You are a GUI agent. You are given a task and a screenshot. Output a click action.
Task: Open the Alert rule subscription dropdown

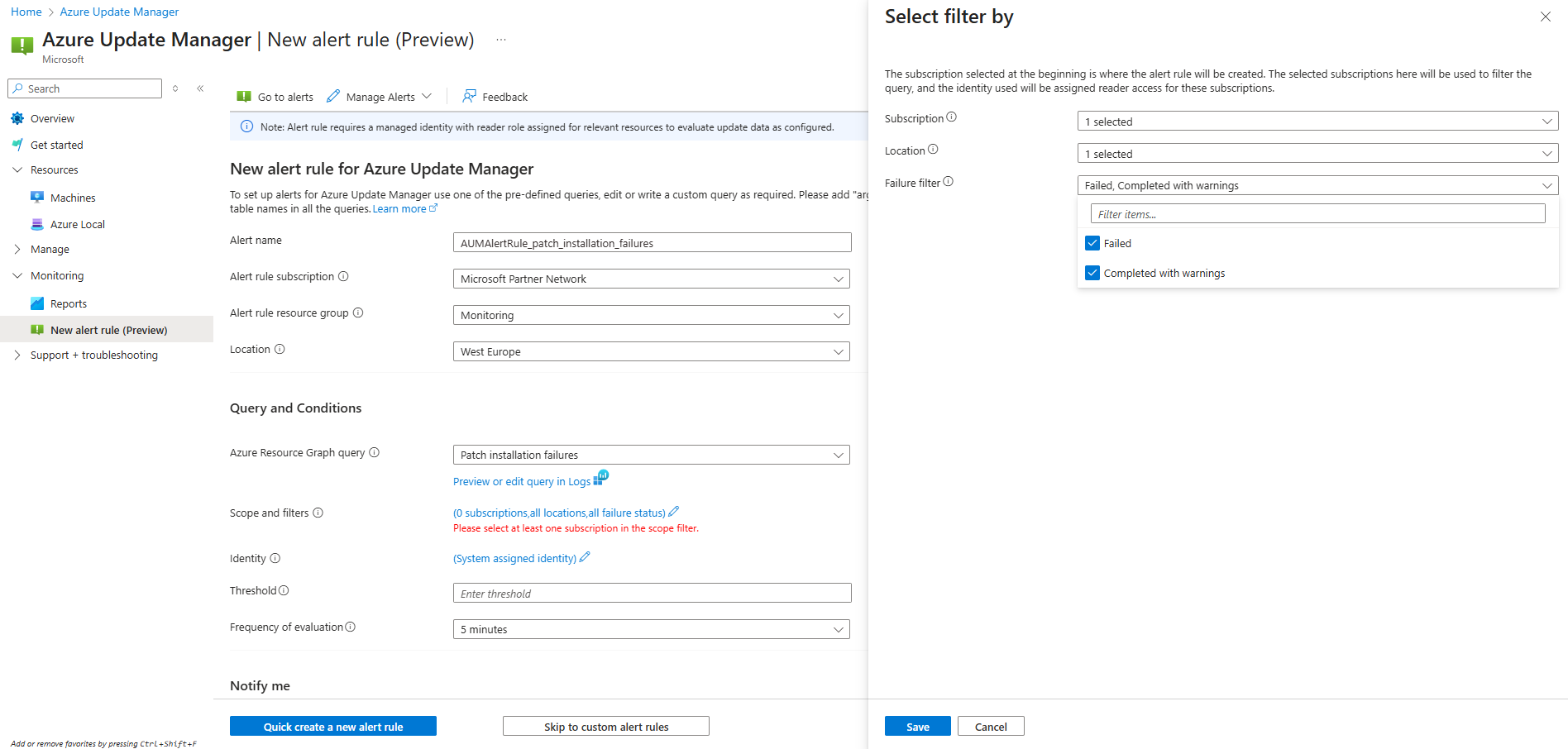point(652,279)
